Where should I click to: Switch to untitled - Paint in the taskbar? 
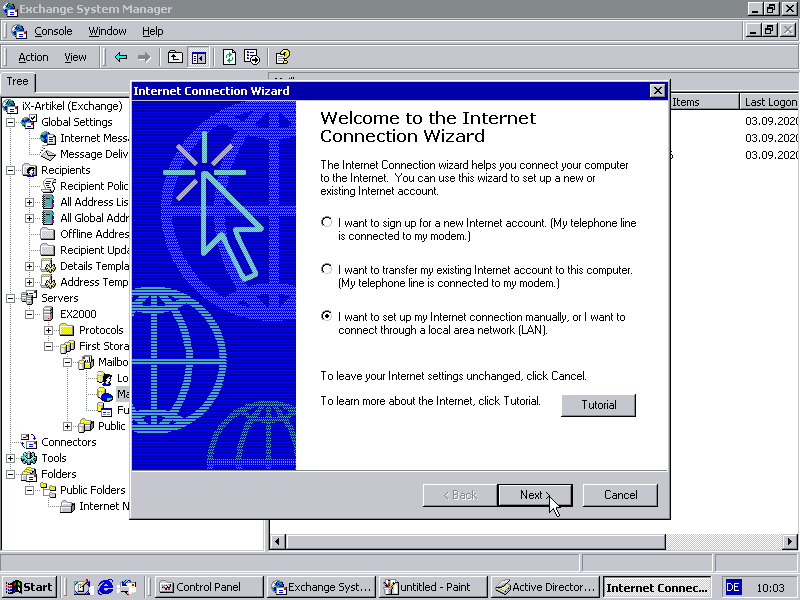[x=433, y=587]
